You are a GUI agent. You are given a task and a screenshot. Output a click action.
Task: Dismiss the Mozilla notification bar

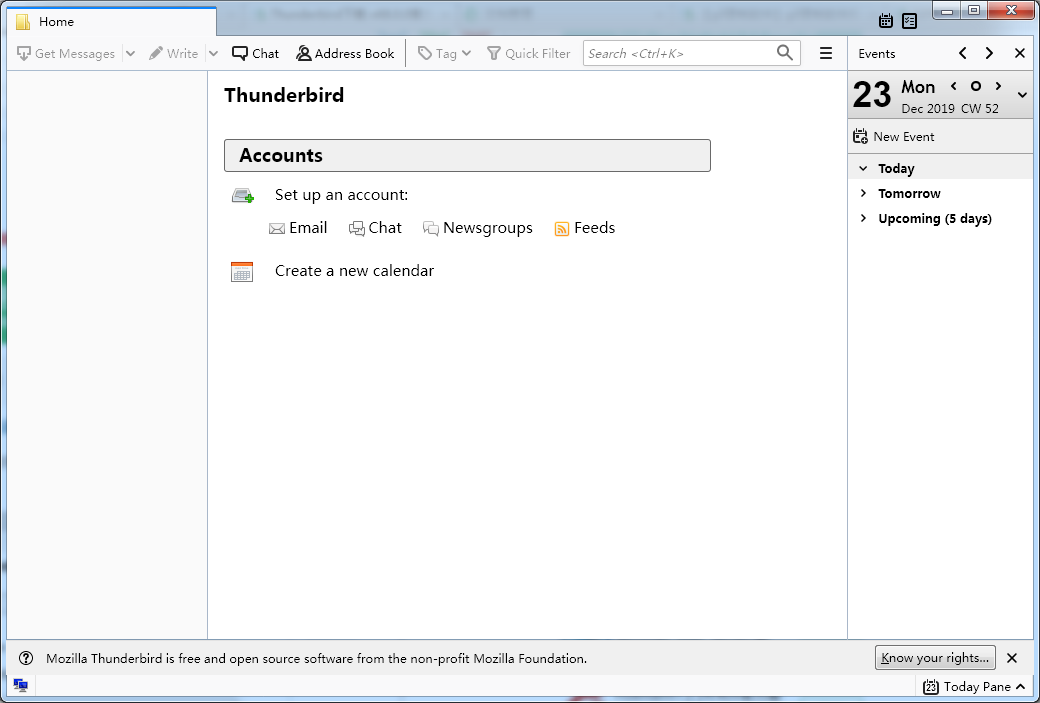coord(1011,658)
